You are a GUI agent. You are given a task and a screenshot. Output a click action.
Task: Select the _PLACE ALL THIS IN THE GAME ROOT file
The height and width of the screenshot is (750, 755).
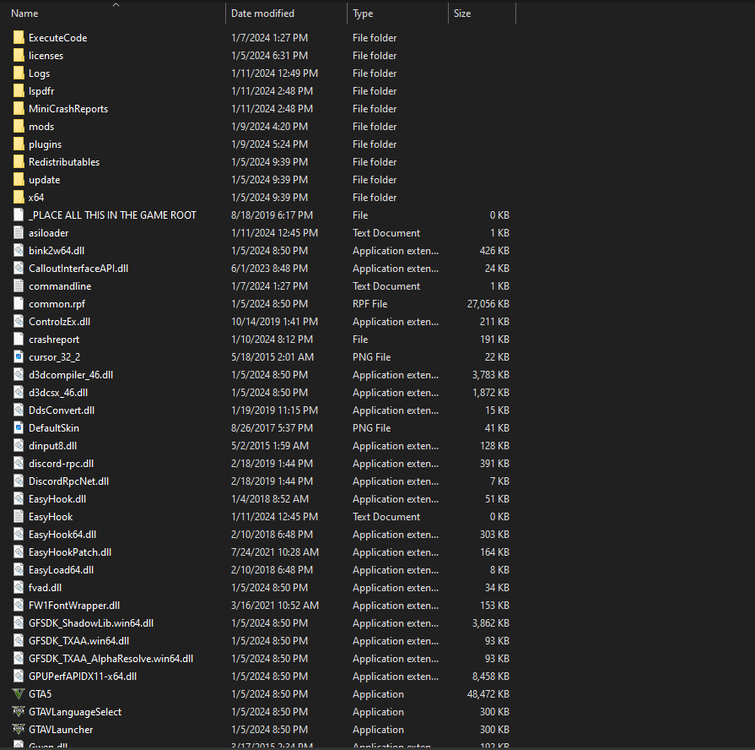112,215
